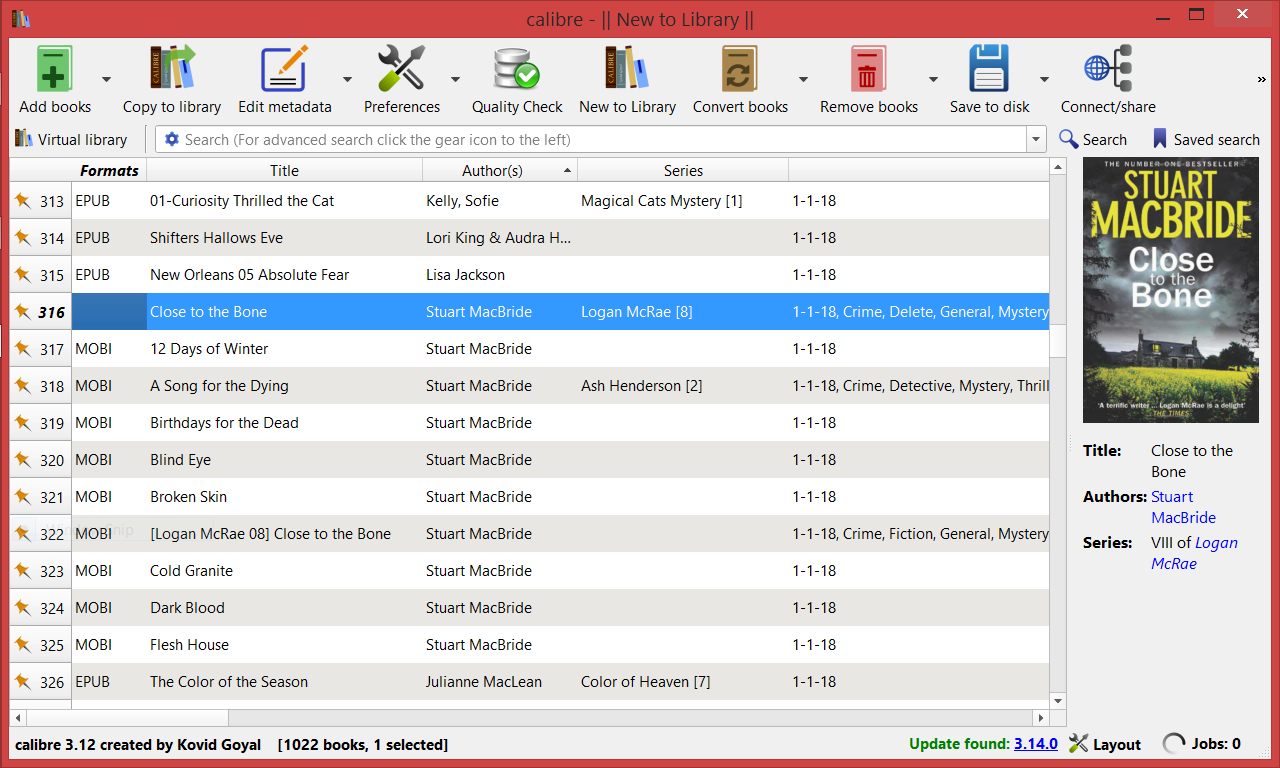
Task: Select '[Logan McRae 08] Close to the Bone'
Action: tap(270, 534)
